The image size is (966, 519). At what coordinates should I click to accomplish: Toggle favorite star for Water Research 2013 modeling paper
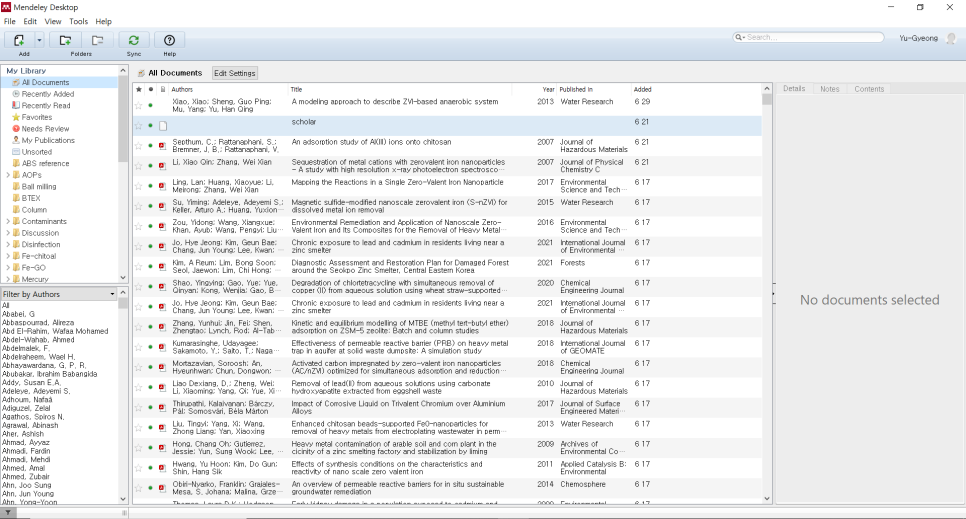pos(139,105)
